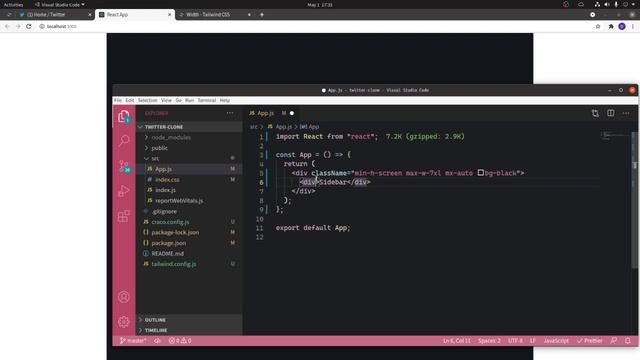Collapse the TWITTER-CLONE folder section
640x360 pixels.
pyautogui.click(x=190, y=127)
